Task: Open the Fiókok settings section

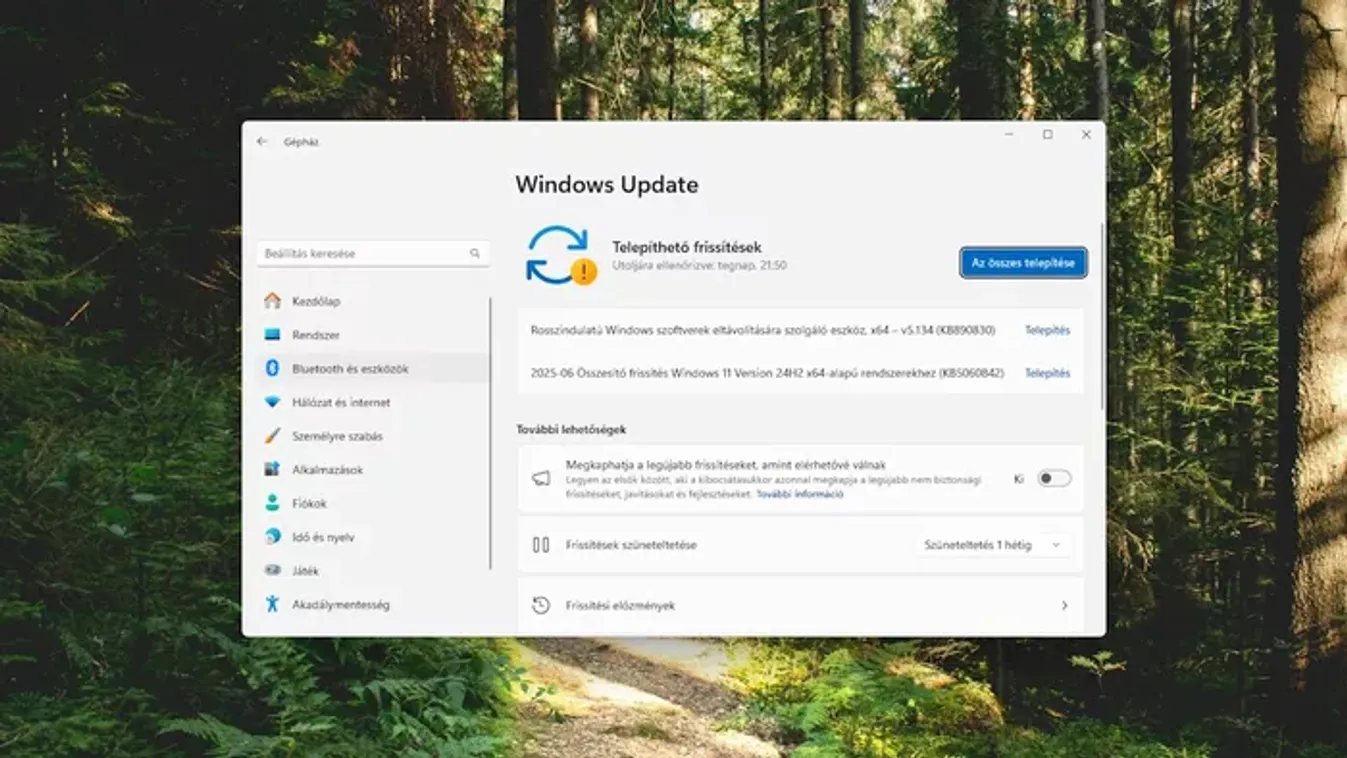Action: (373, 503)
